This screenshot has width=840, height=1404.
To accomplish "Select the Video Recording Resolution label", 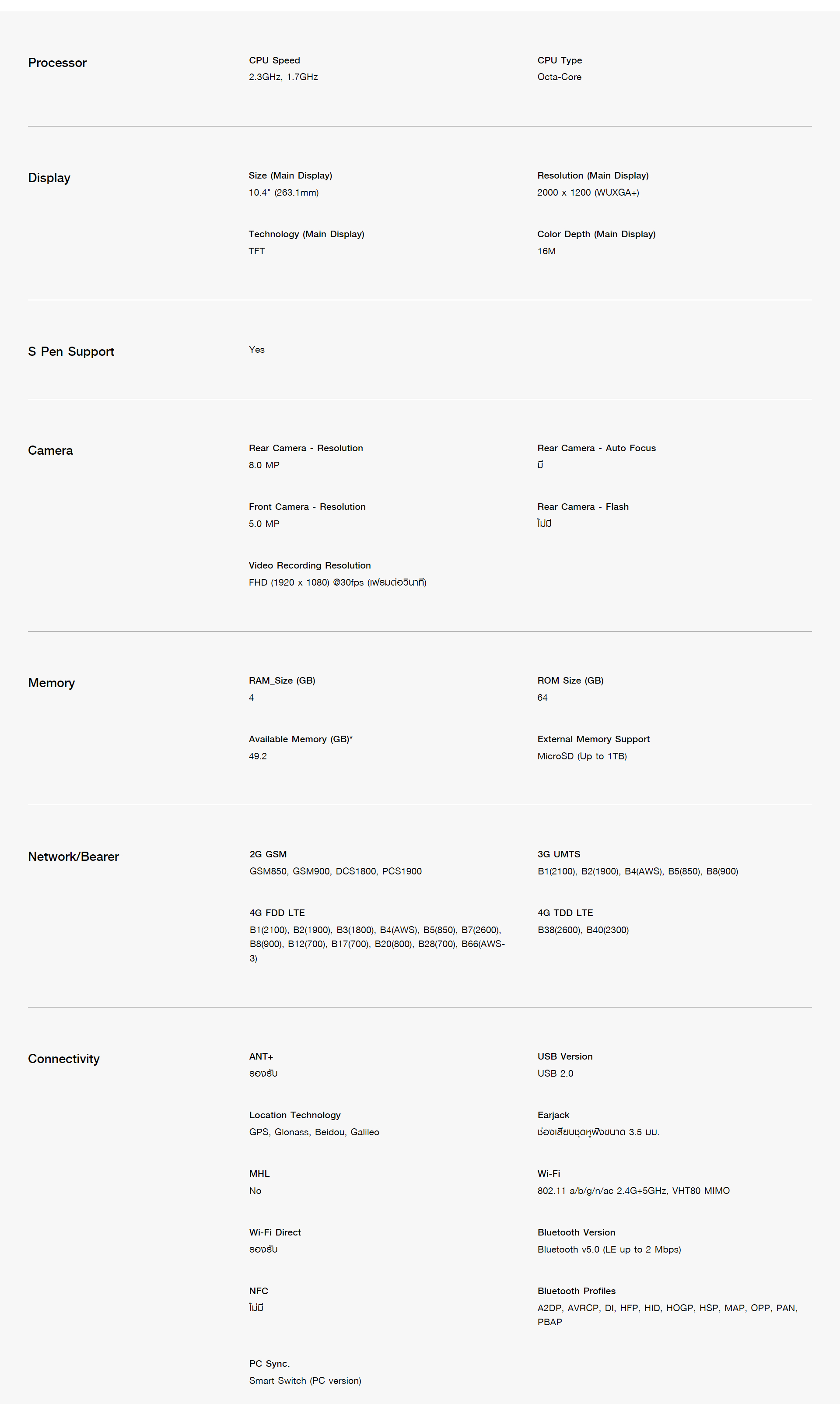I will coord(310,565).
